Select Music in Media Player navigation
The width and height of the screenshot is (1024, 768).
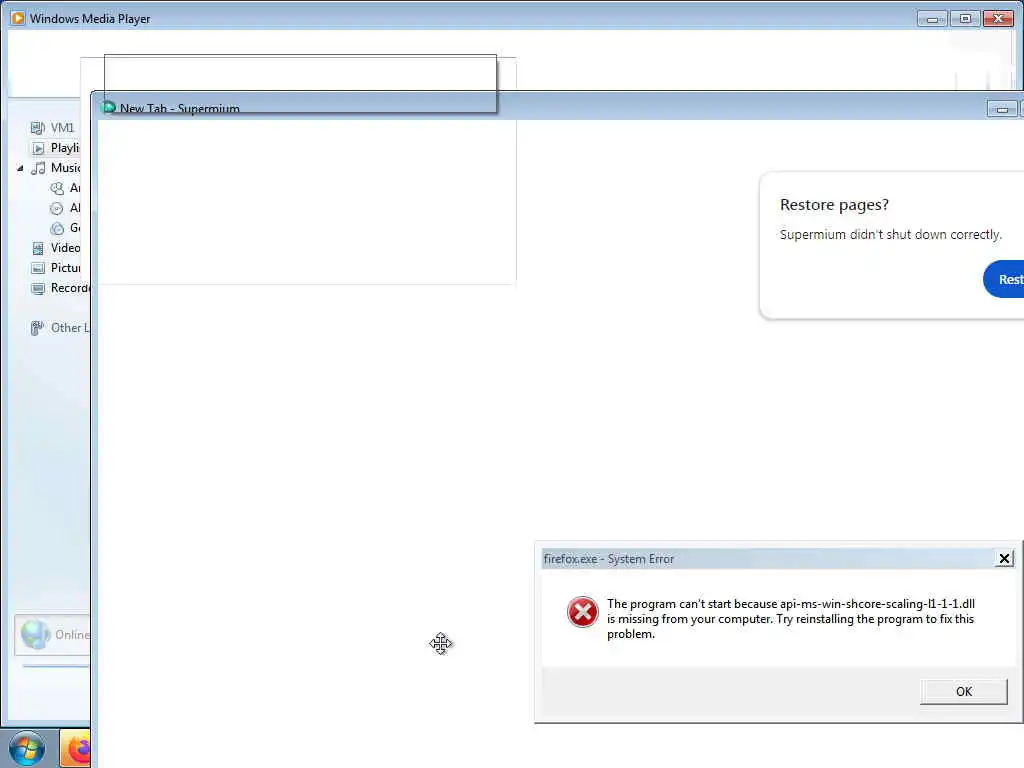(57, 168)
